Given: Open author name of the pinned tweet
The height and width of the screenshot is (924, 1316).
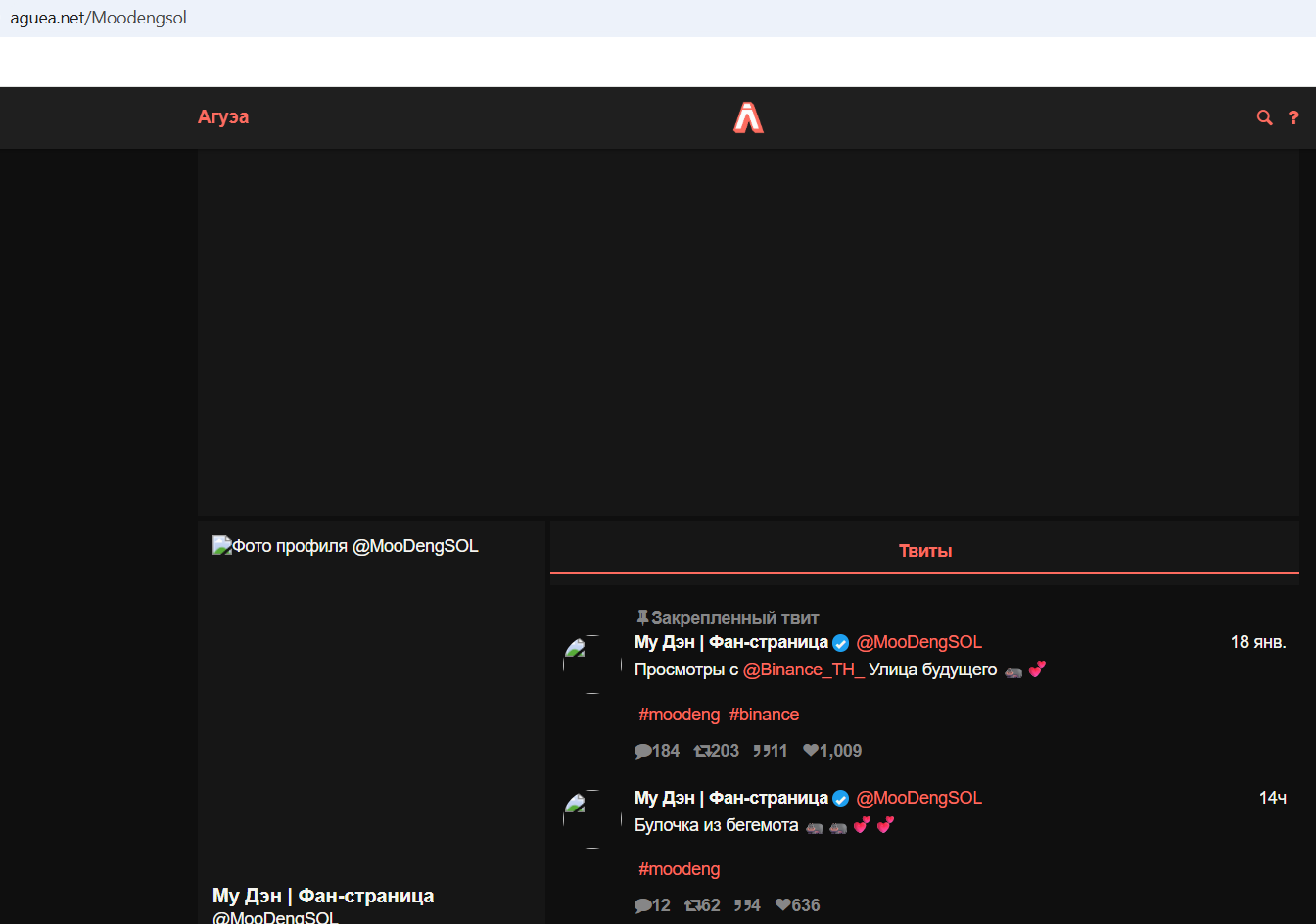Looking at the screenshot, I should coord(731,642).
